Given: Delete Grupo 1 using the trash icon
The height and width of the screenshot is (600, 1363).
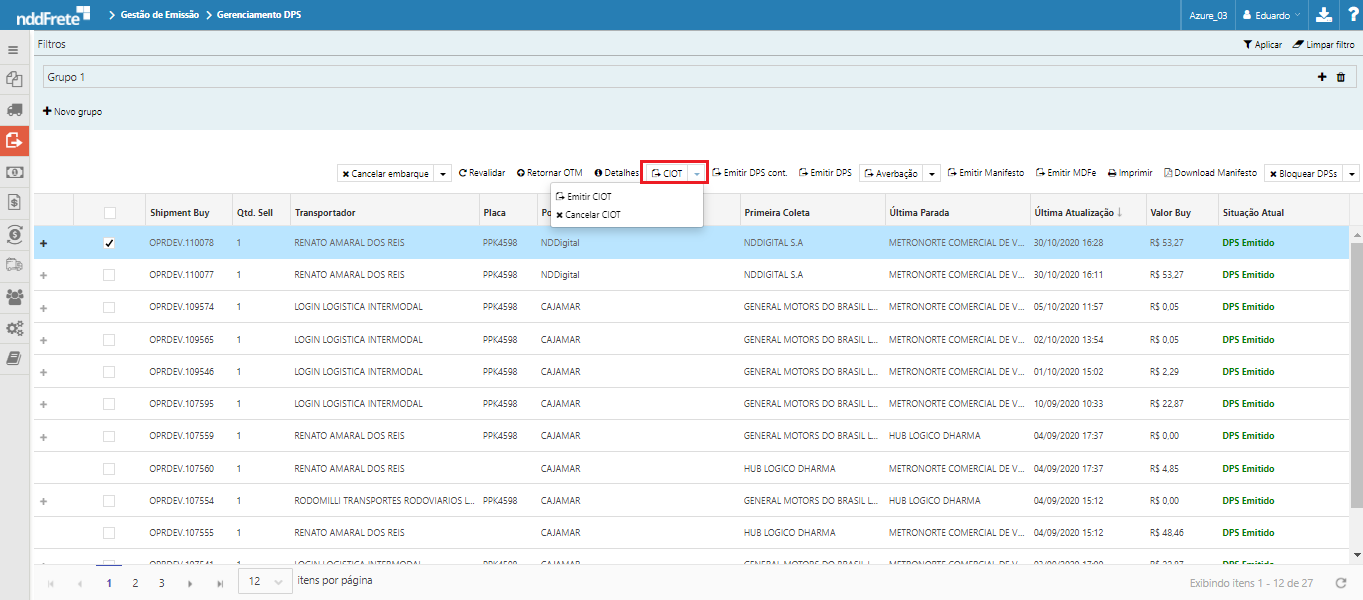Looking at the screenshot, I should pyautogui.click(x=1341, y=77).
